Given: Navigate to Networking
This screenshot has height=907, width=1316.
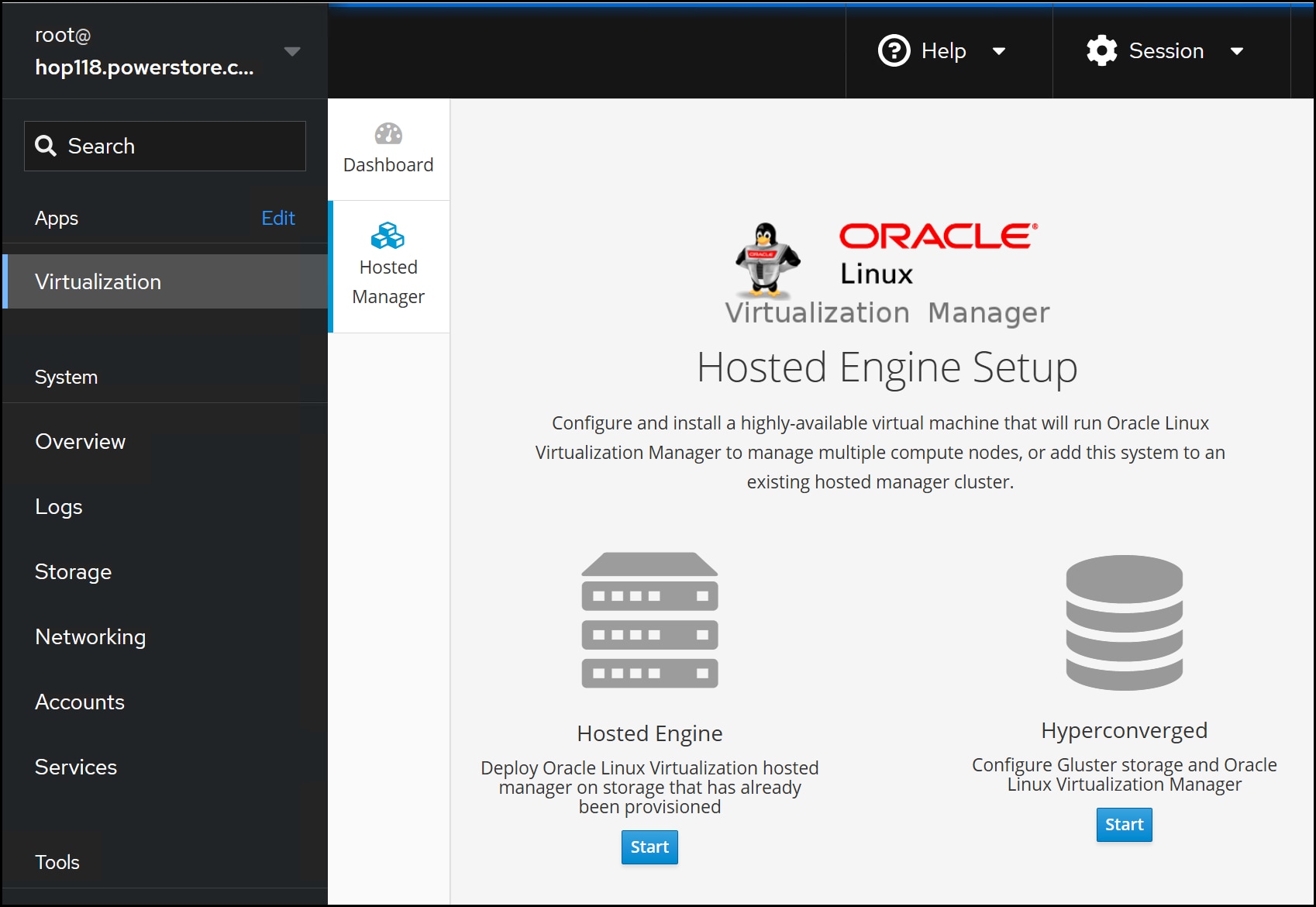Looking at the screenshot, I should pyautogui.click(x=90, y=636).
